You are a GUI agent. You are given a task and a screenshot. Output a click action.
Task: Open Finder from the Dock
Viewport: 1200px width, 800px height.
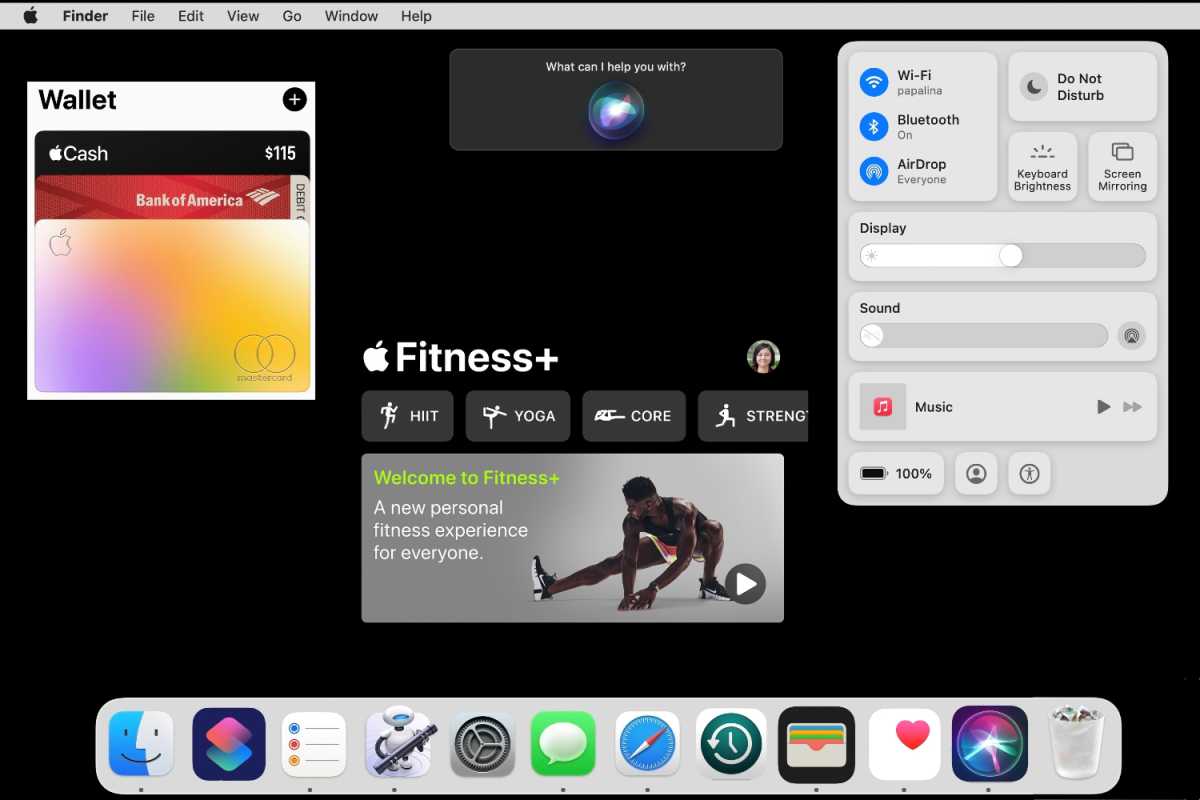point(141,744)
